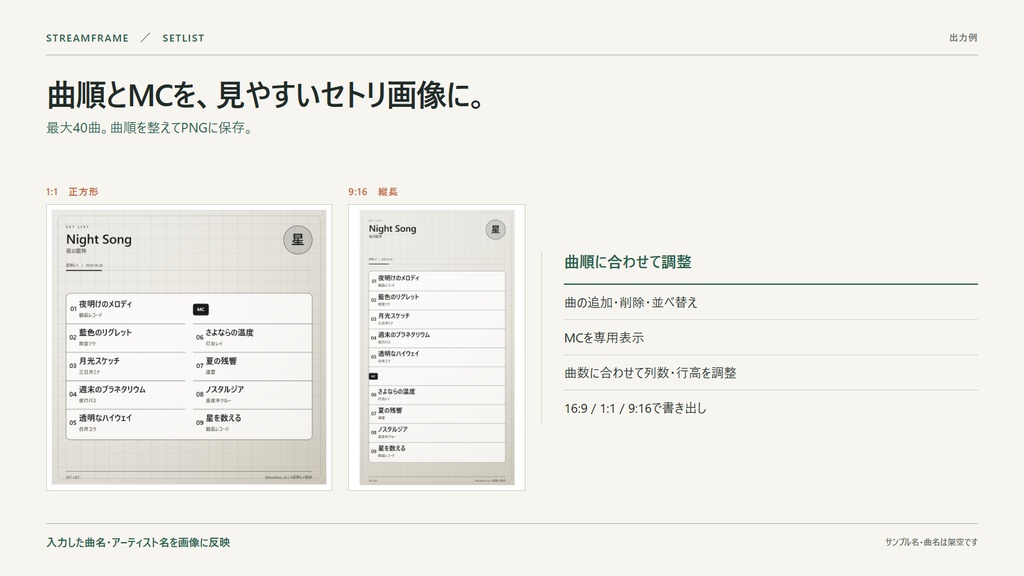Click the 出力例 label at top right
This screenshot has width=1024, height=576.
(963, 38)
